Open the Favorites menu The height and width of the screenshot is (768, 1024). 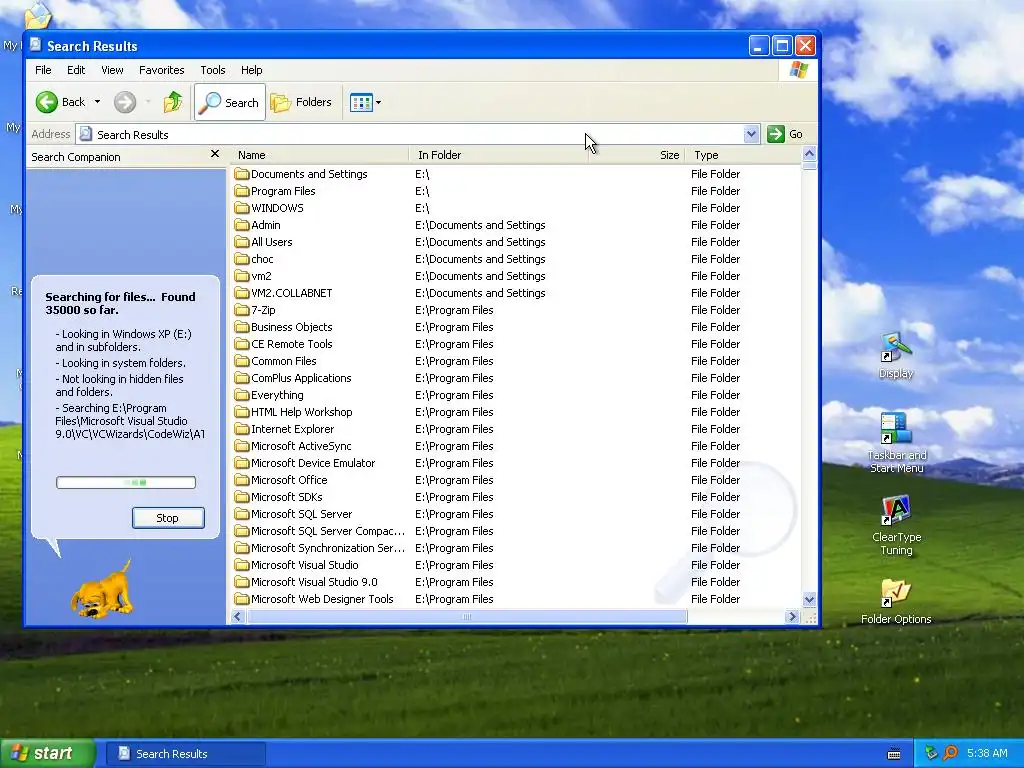(x=161, y=70)
